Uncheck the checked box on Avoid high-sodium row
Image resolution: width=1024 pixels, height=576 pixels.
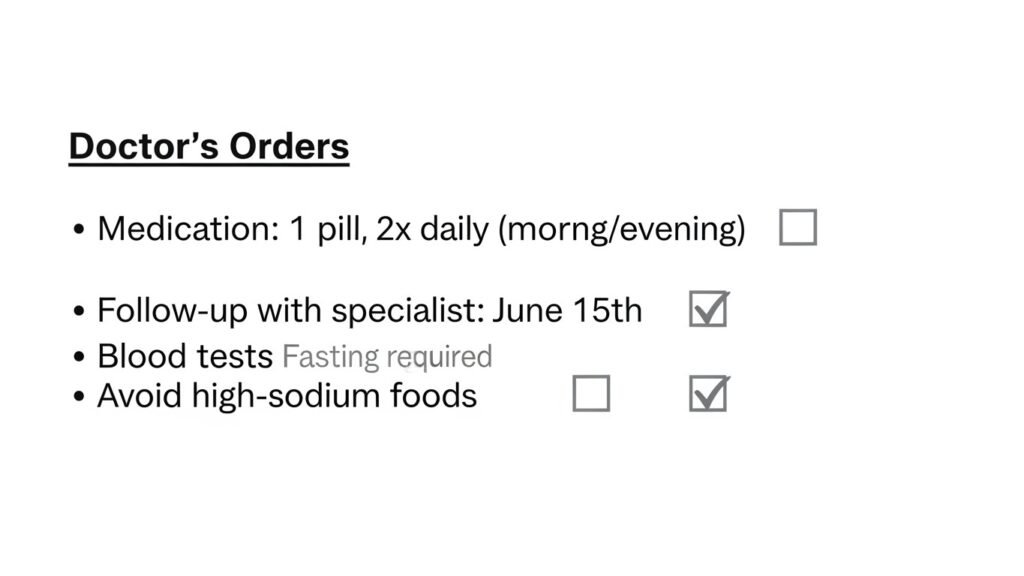tap(708, 394)
